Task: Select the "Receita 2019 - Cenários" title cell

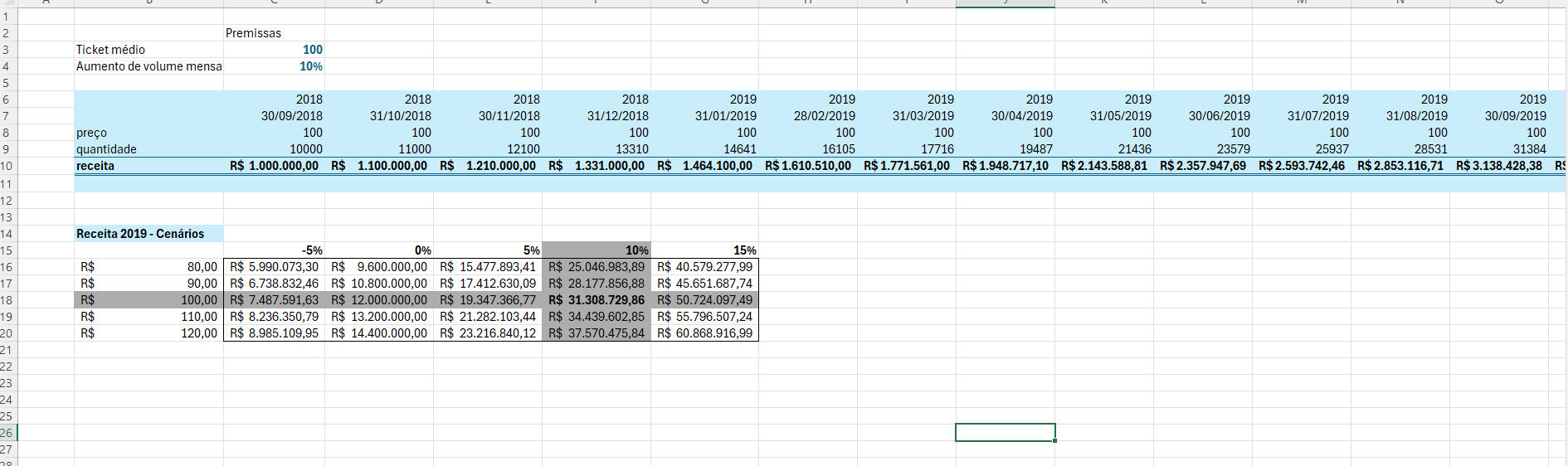Action: pos(149,234)
